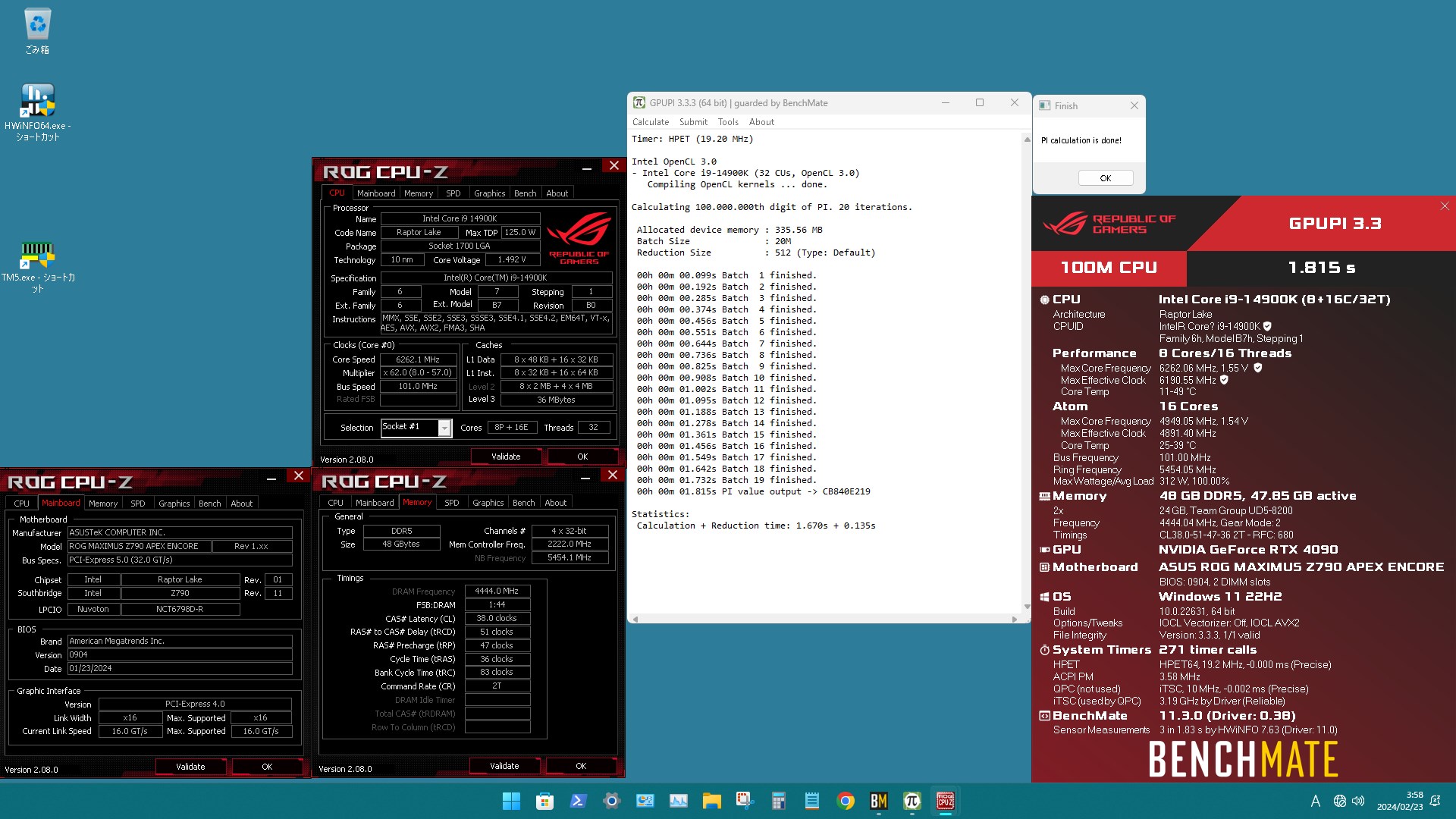1456x819 pixels.
Task: Open the performance monitor graph taskbar icon
Action: 678,801
